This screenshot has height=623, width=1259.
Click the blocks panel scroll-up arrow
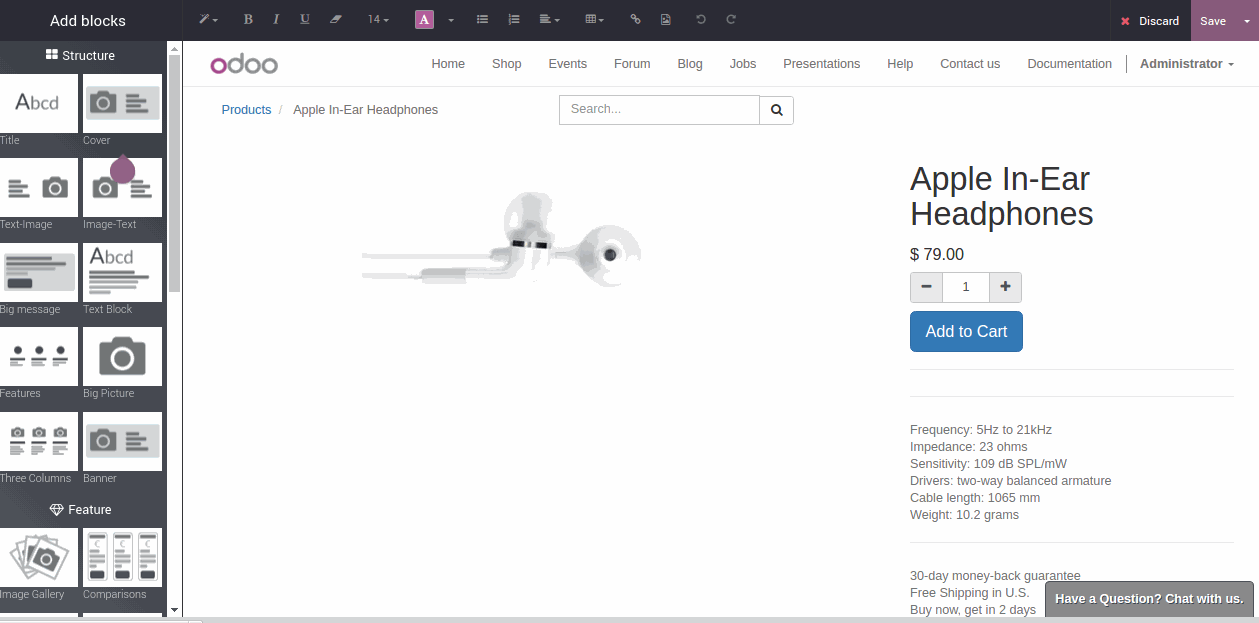coord(174,48)
